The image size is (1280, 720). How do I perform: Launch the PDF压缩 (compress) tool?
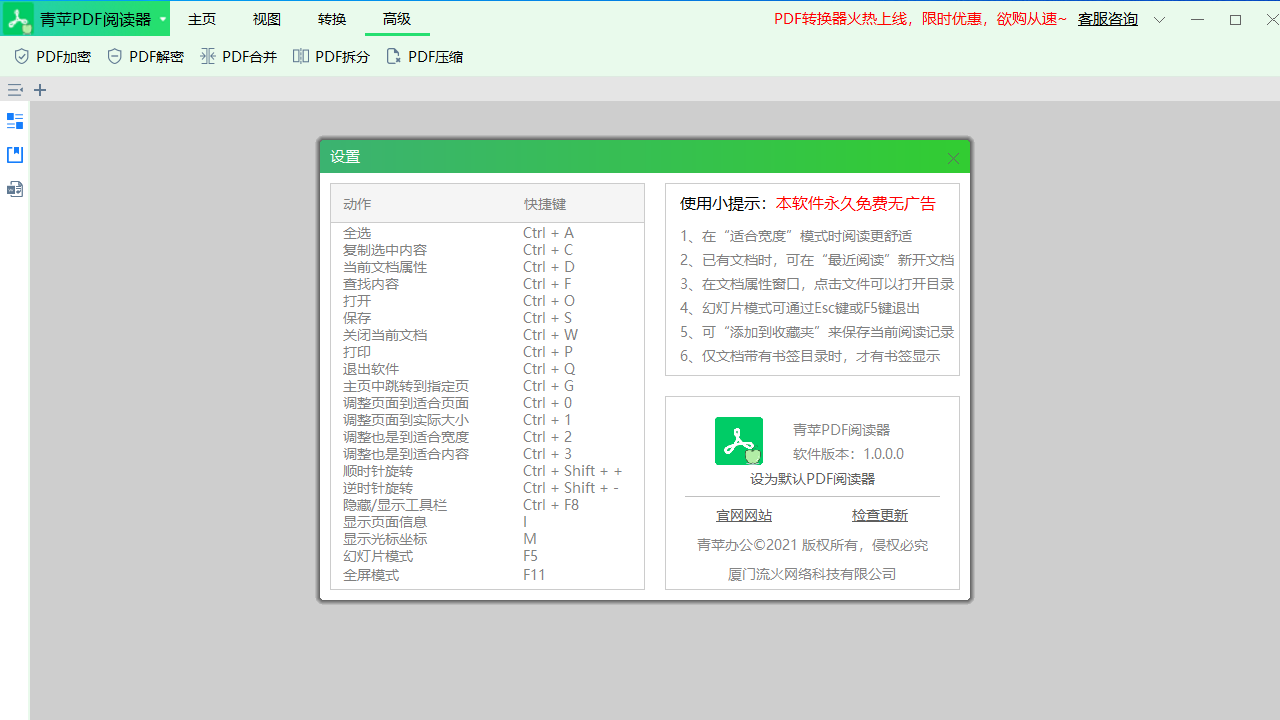click(424, 56)
